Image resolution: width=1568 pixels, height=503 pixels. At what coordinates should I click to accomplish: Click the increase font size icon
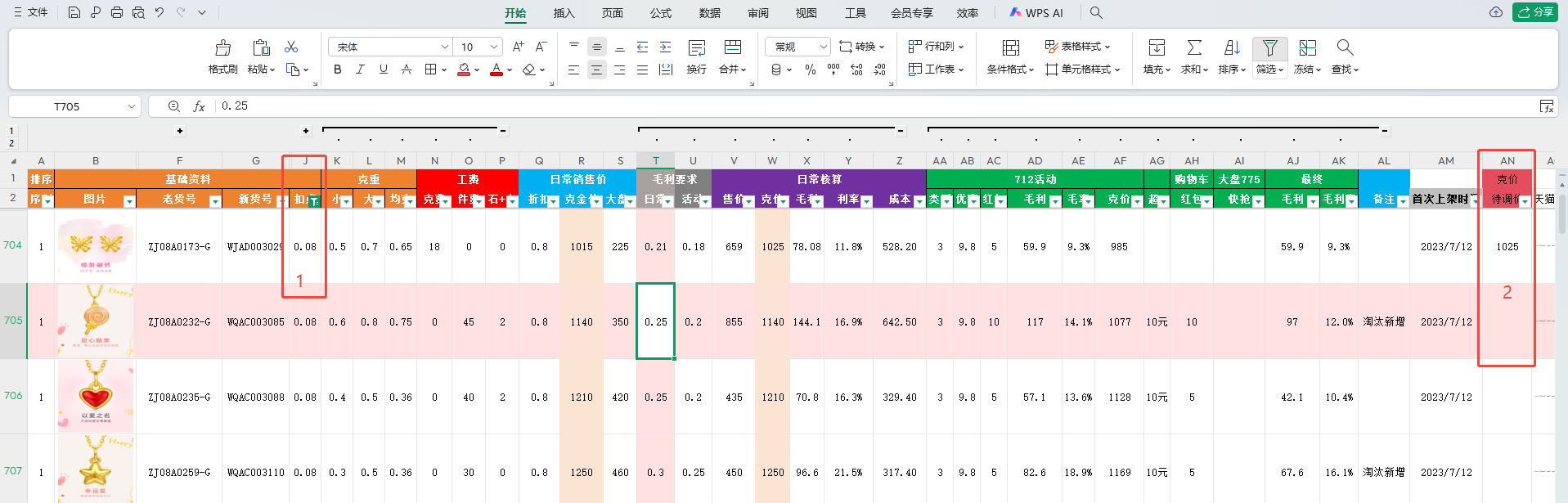click(518, 47)
